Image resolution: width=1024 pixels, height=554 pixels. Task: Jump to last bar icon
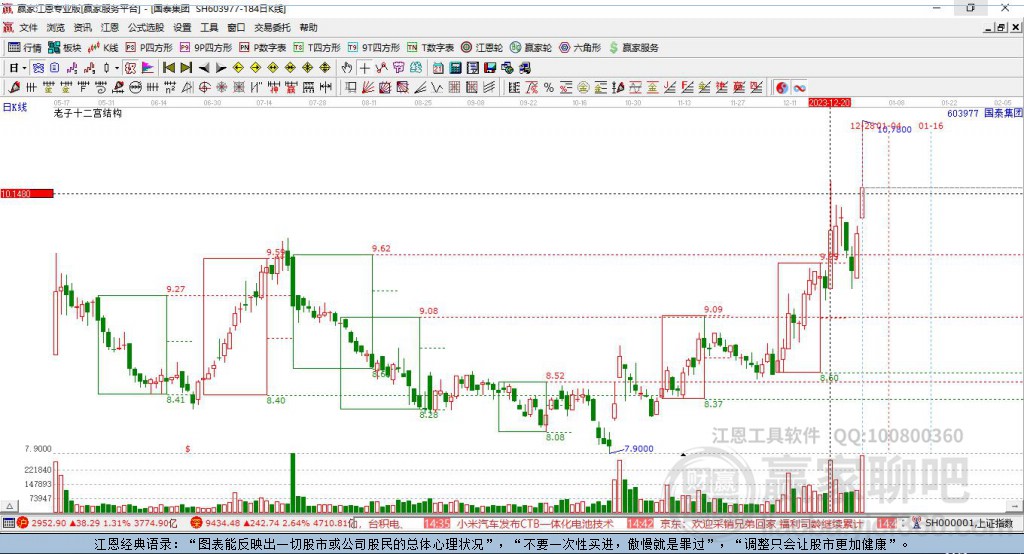click(x=186, y=68)
